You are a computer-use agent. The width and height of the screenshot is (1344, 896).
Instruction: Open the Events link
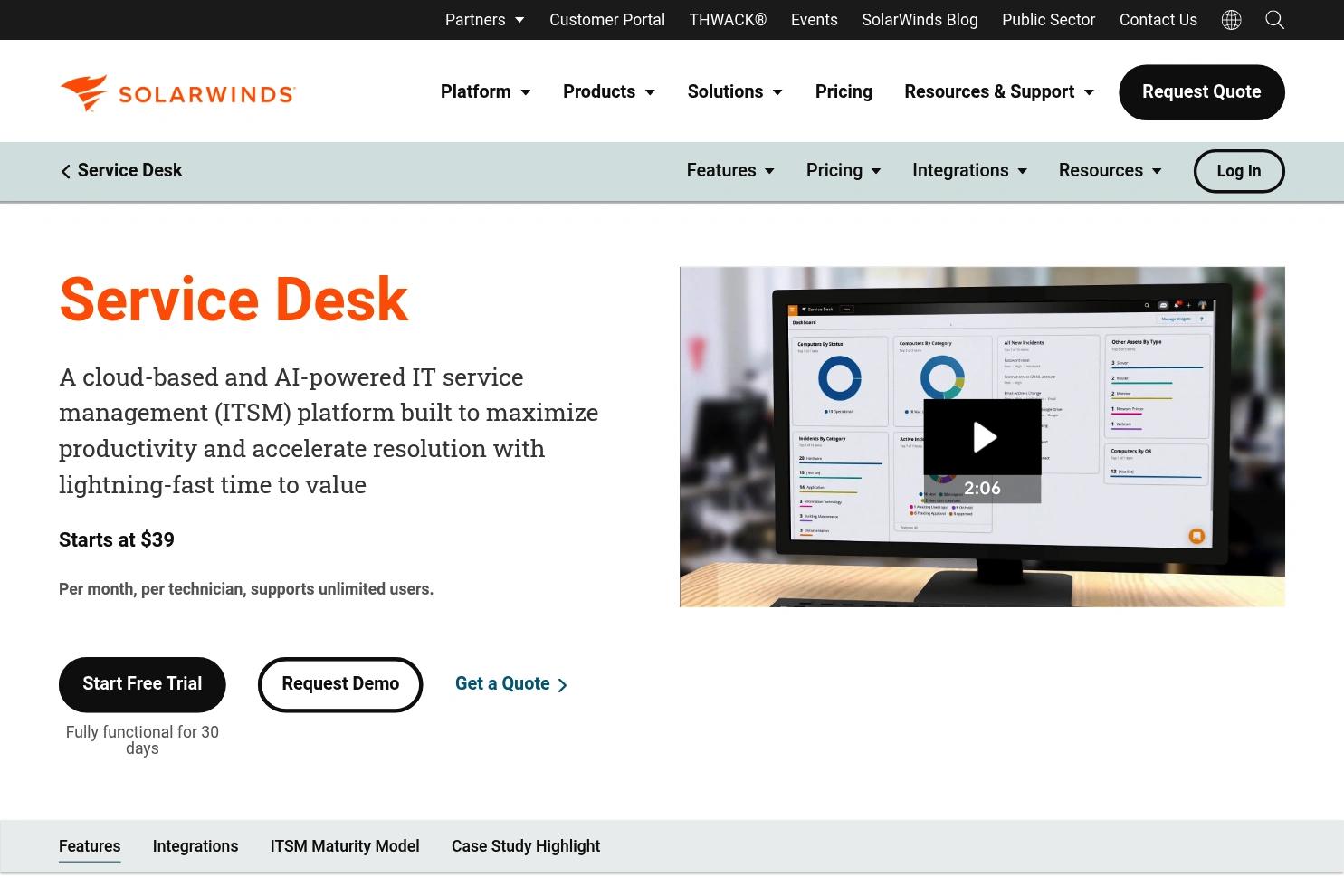point(815,20)
